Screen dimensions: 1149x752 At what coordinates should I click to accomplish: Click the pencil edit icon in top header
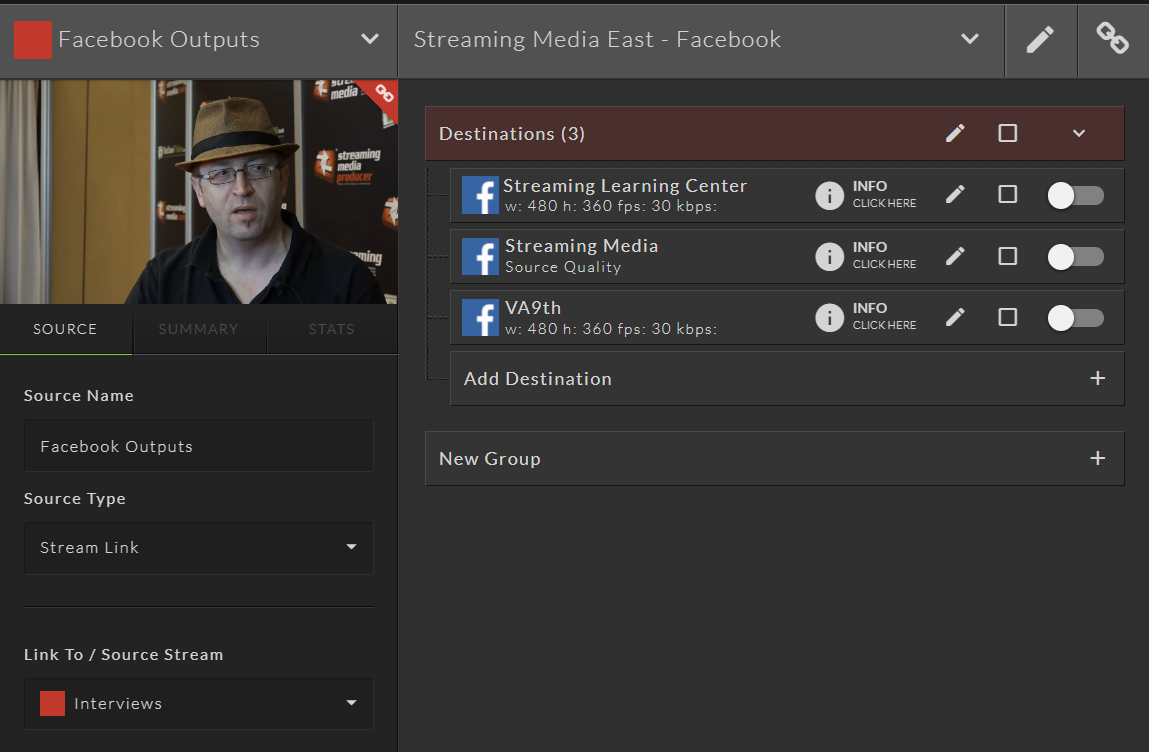[1040, 40]
